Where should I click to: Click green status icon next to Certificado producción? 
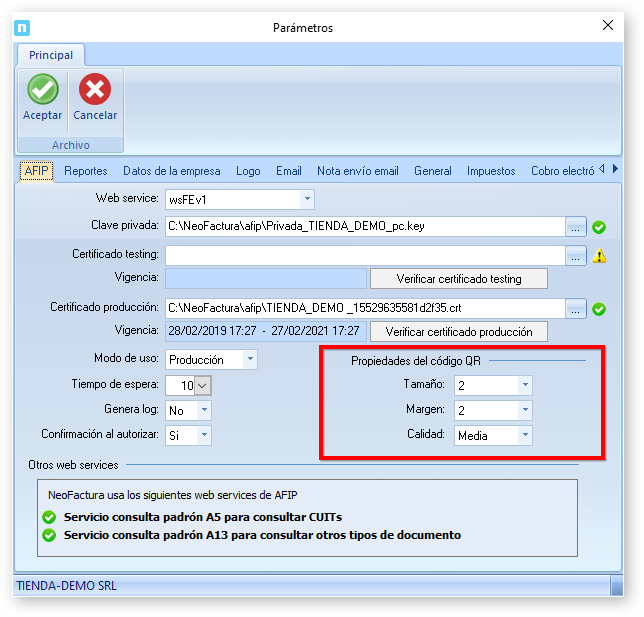tap(599, 309)
